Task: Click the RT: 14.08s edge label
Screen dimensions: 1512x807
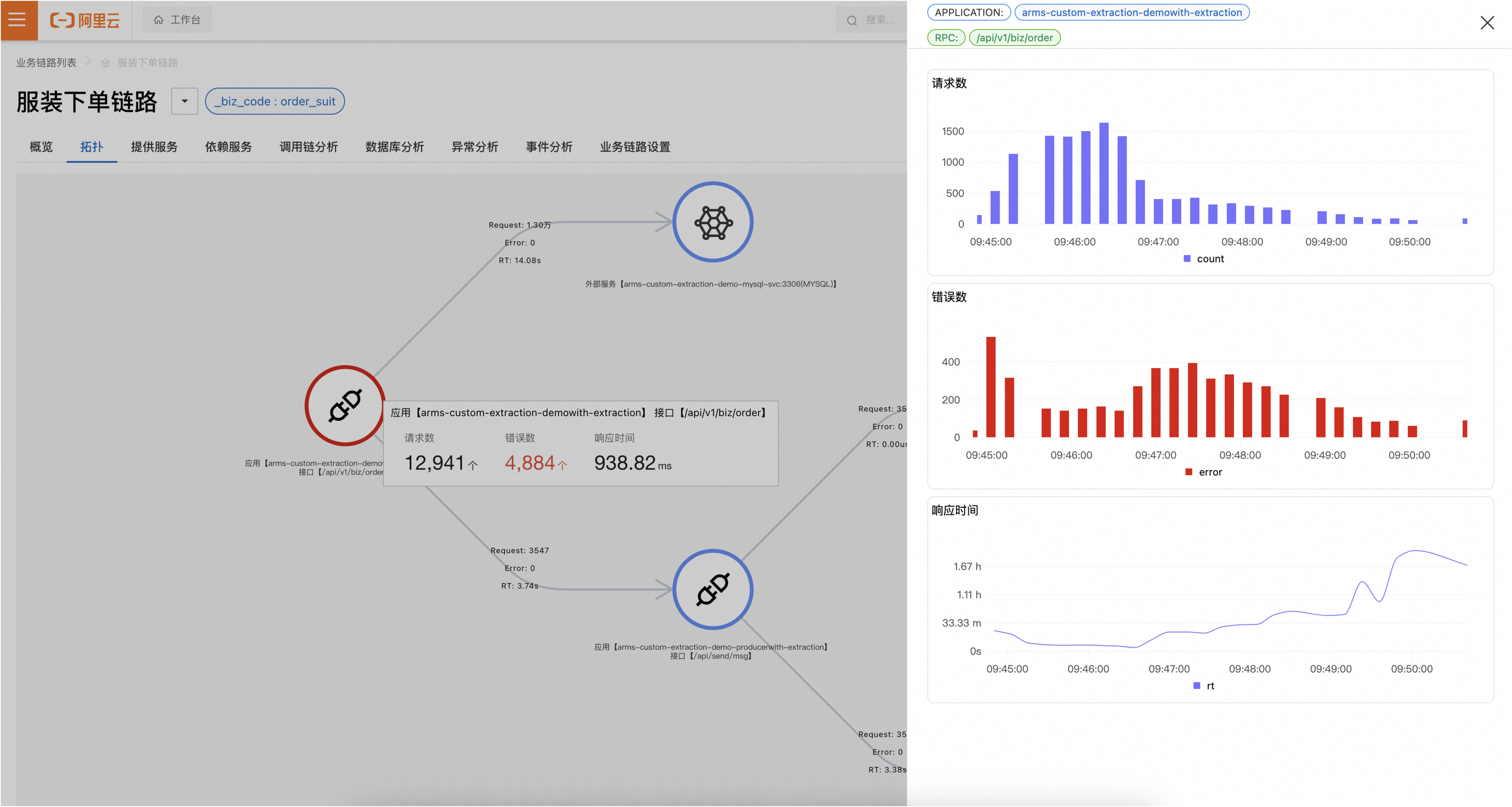Action: pos(520,260)
